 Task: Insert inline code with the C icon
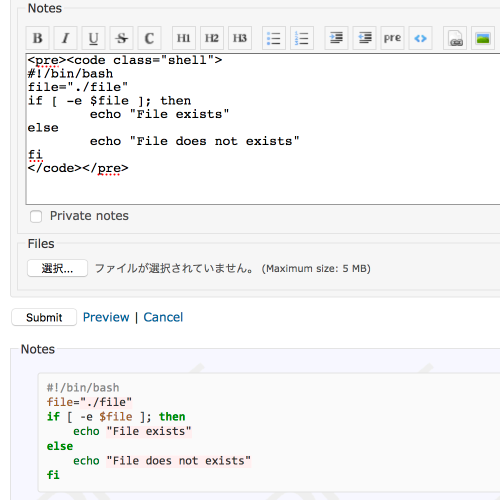(150, 38)
